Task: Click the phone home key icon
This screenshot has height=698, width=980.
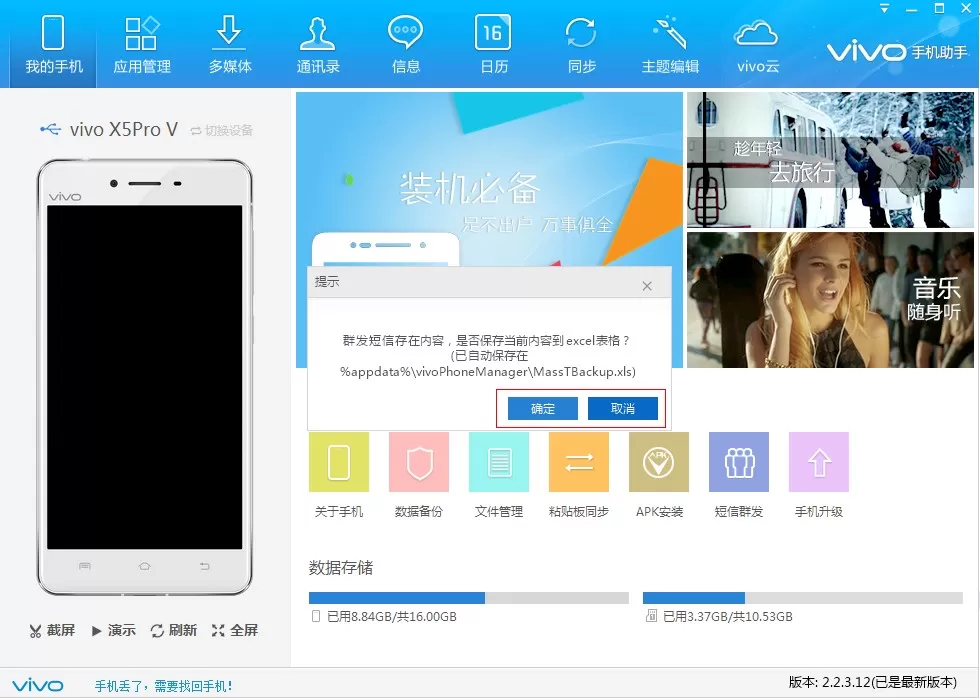Action: pyautogui.click(x=144, y=566)
